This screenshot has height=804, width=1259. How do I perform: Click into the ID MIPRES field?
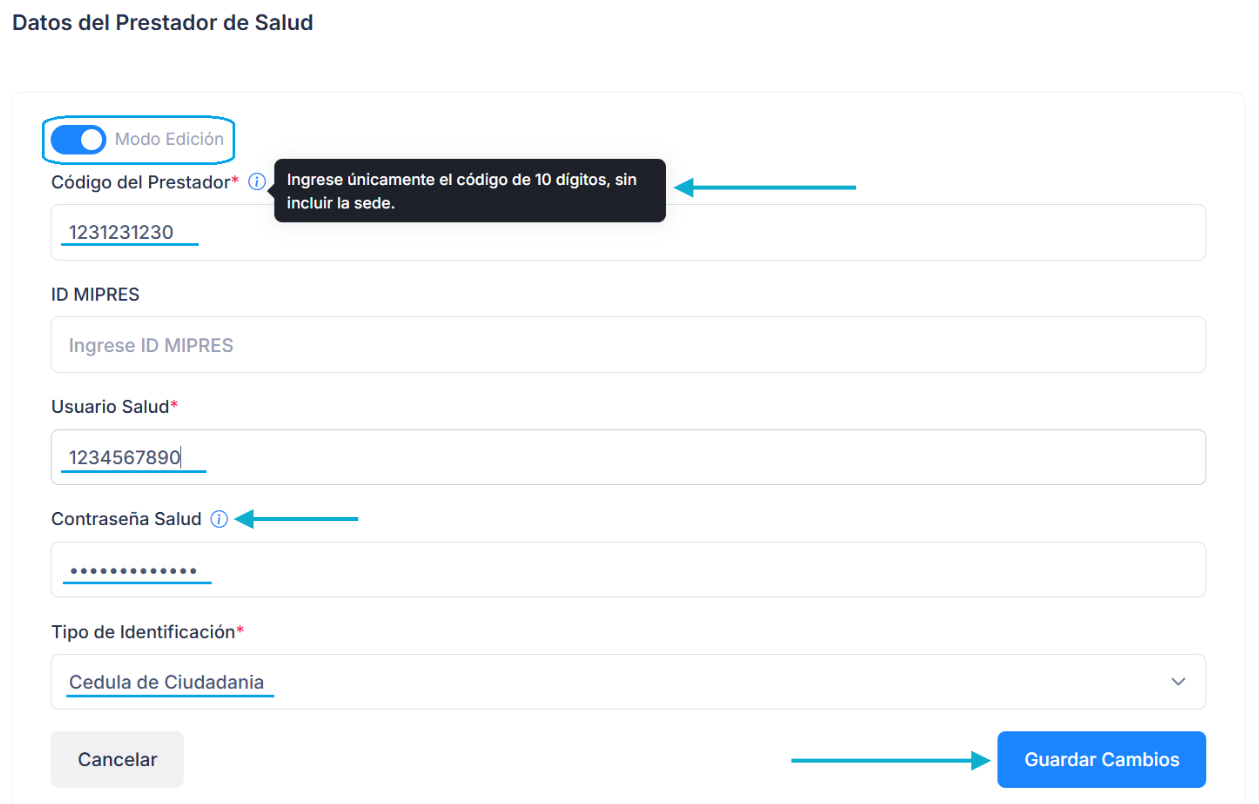pyautogui.click(x=627, y=345)
